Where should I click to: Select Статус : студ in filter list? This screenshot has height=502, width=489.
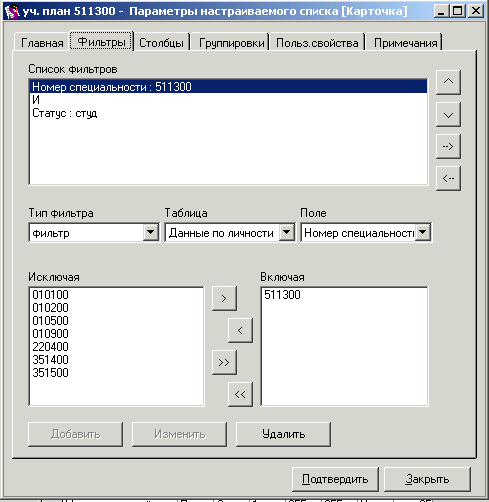pos(65,113)
